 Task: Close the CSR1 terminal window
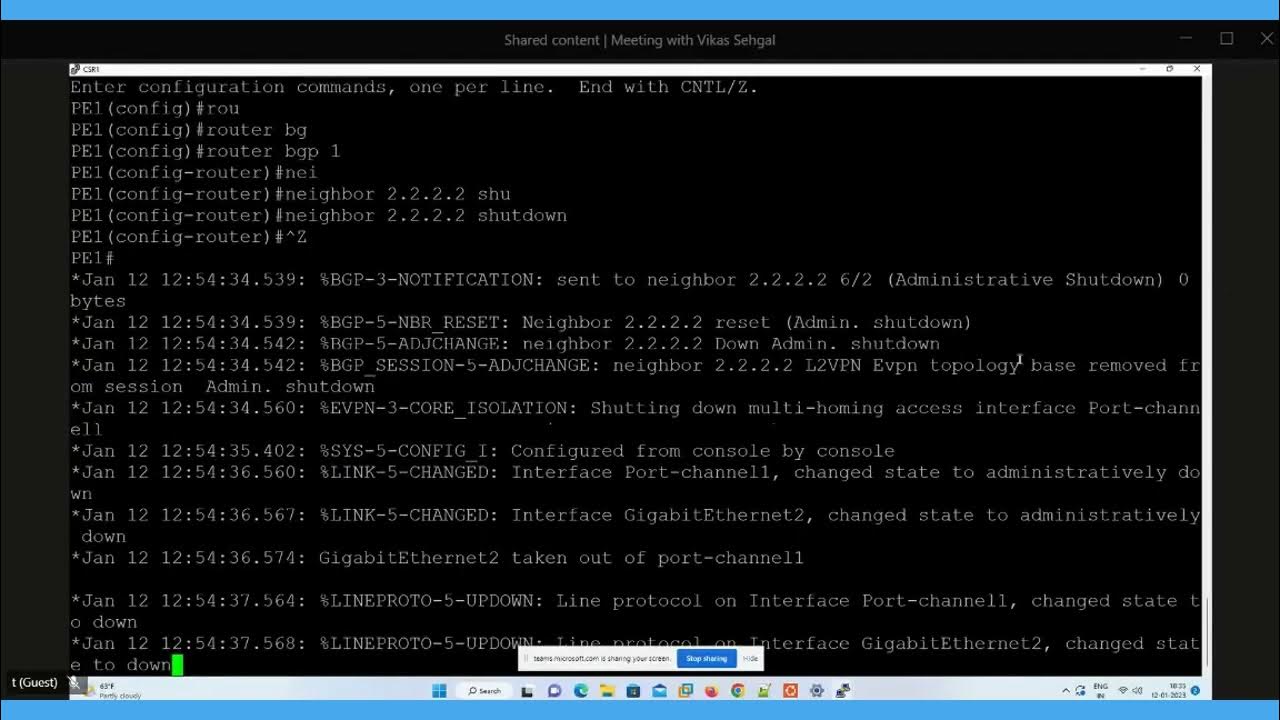click(x=1197, y=69)
